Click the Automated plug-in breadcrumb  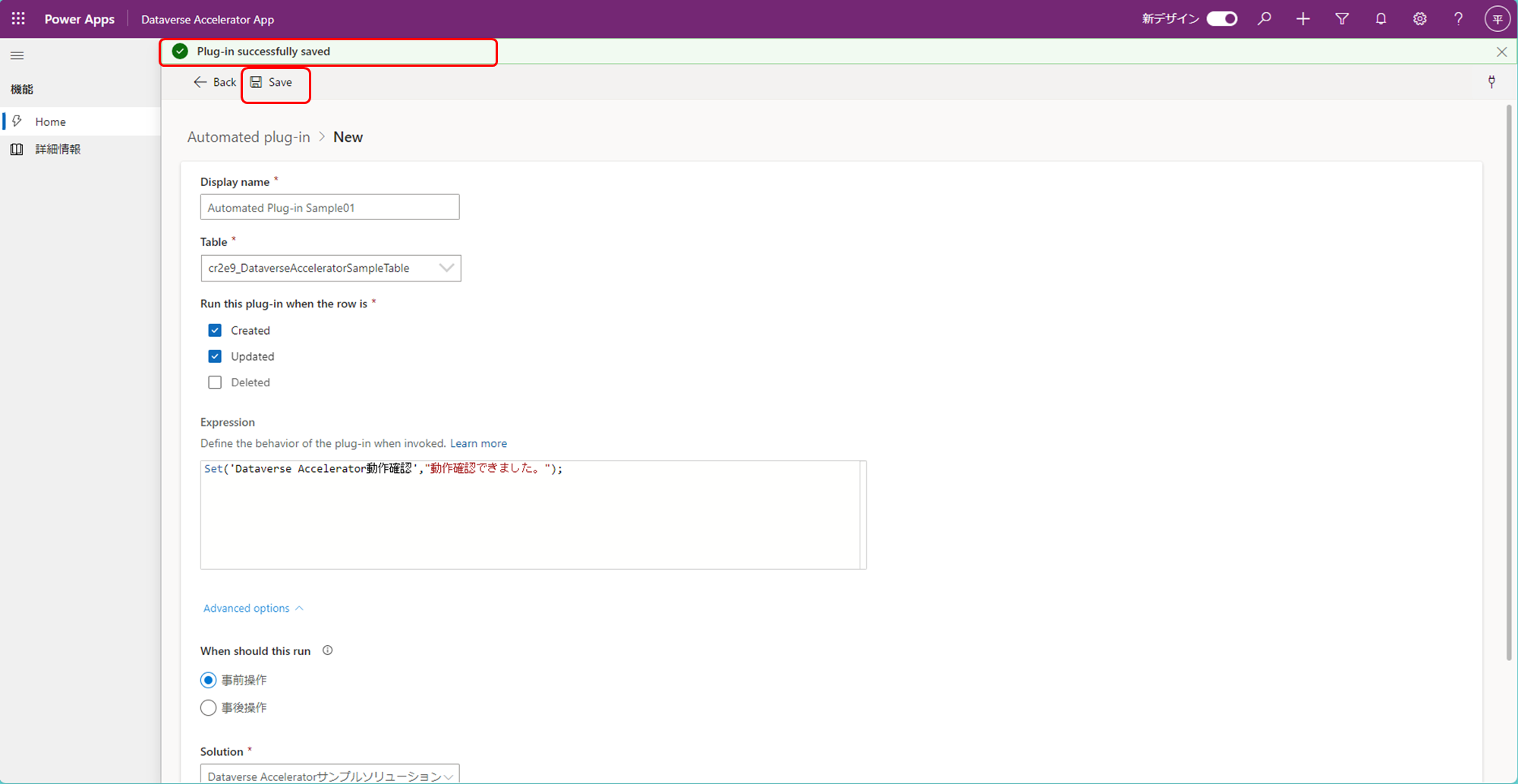click(249, 137)
